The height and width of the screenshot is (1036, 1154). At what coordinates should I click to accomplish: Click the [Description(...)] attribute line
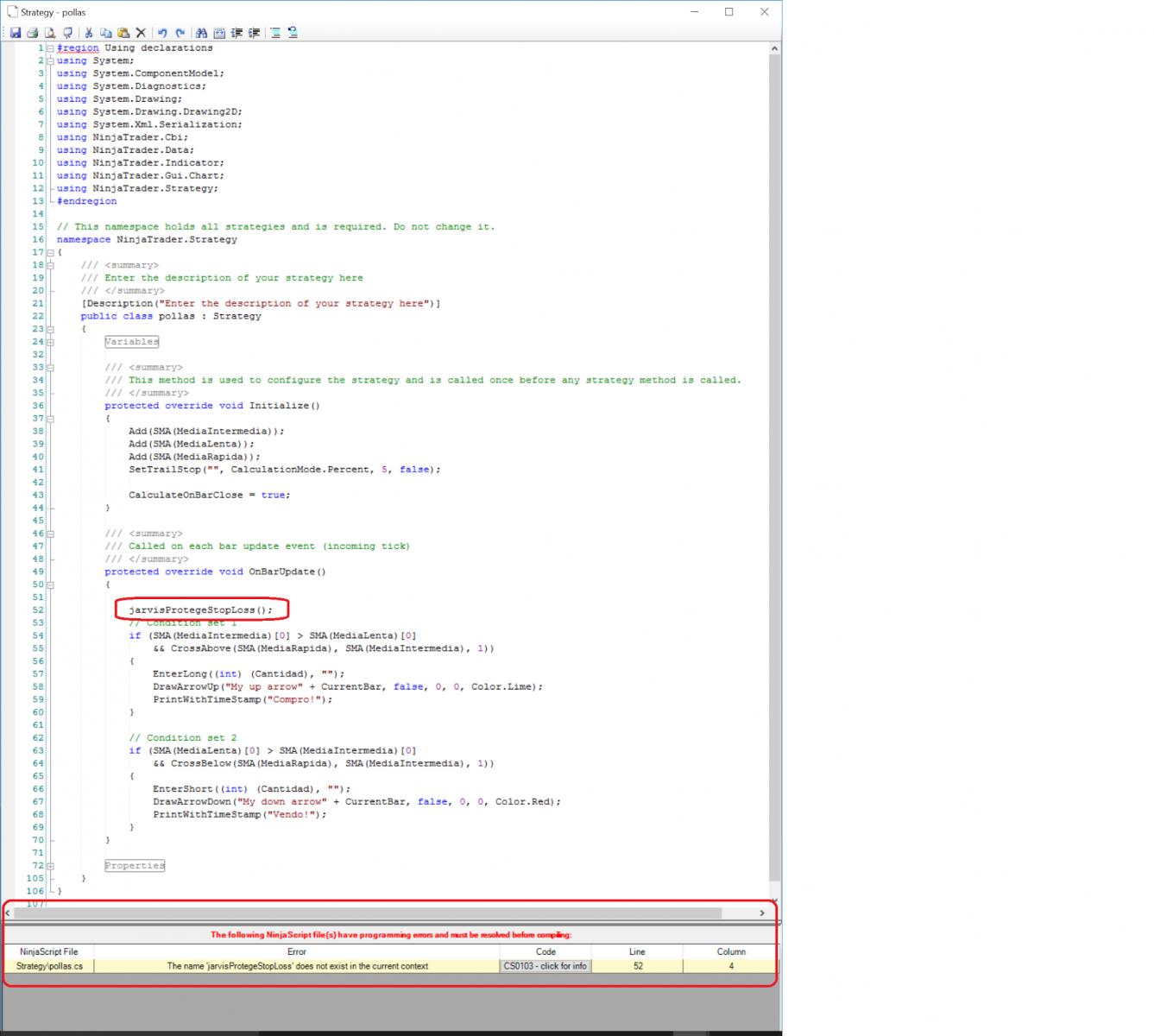(261, 304)
